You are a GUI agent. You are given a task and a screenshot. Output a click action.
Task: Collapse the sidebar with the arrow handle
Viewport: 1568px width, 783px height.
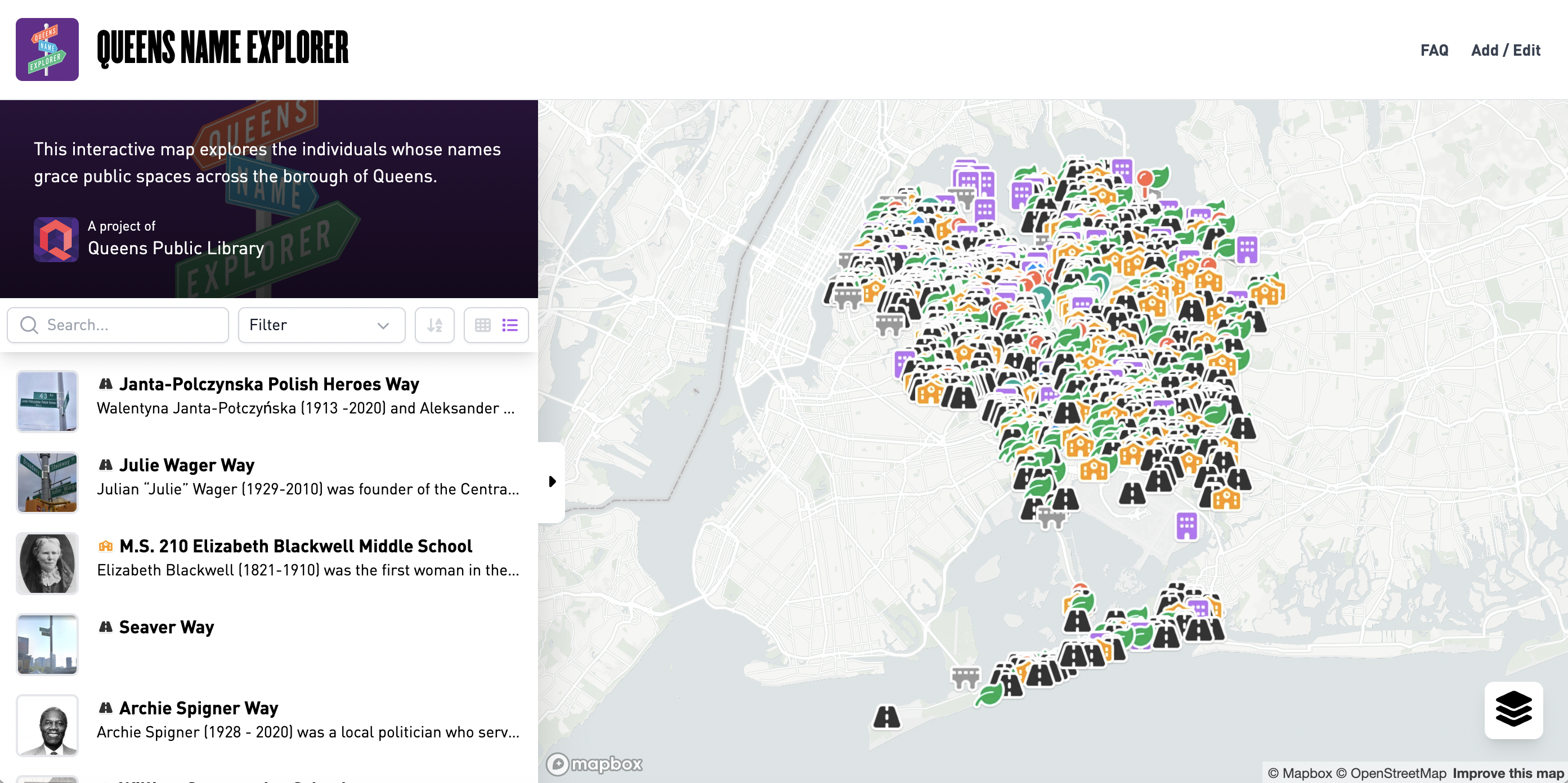click(x=552, y=482)
